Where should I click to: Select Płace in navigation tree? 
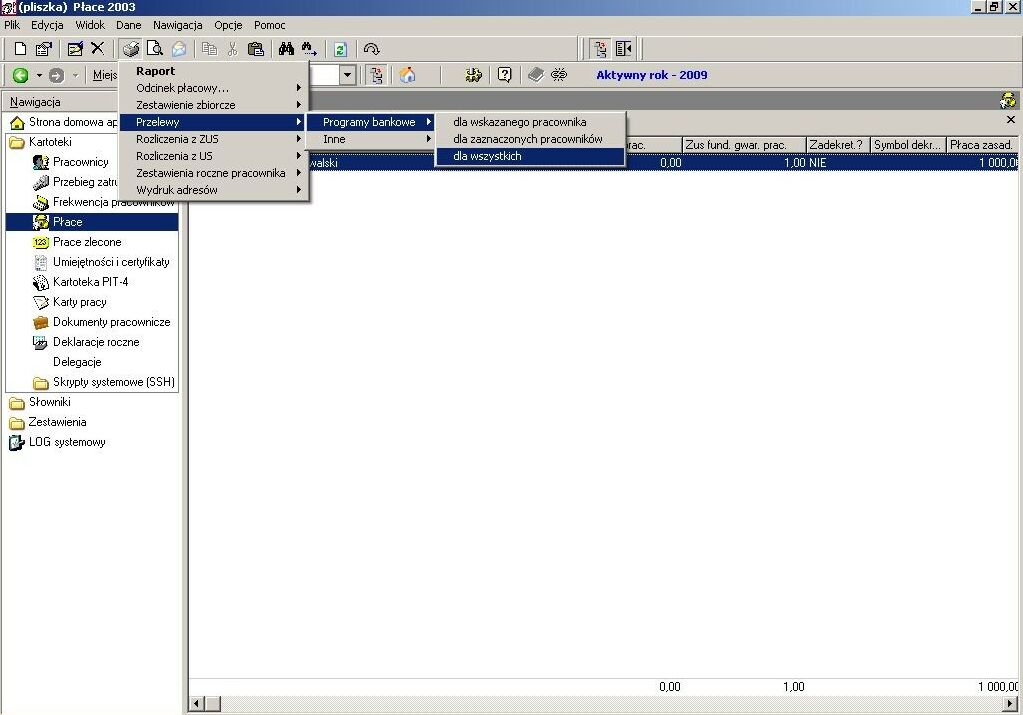[x=92, y=222]
